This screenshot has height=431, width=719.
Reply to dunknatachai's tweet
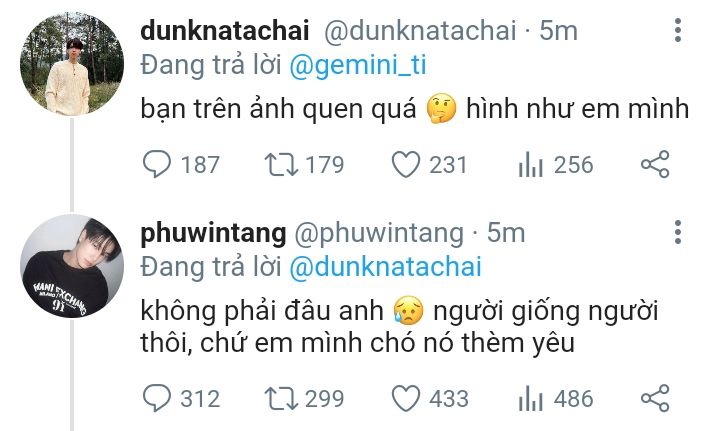point(157,164)
